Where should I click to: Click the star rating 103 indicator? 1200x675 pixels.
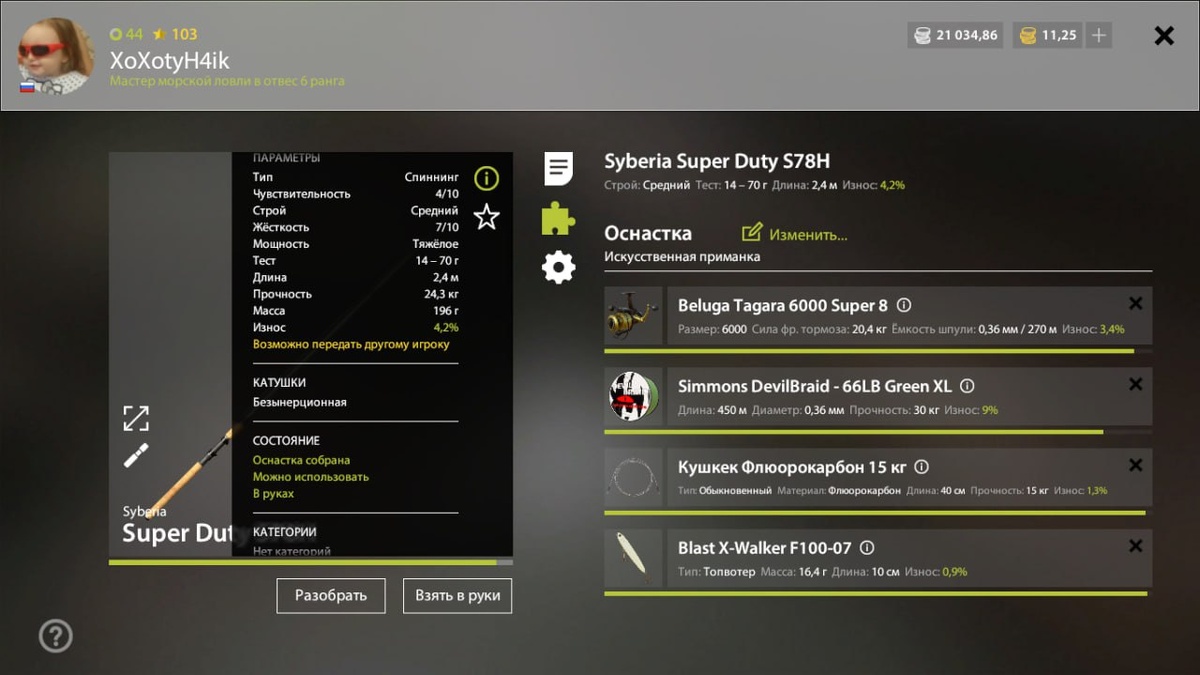[175, 34]
